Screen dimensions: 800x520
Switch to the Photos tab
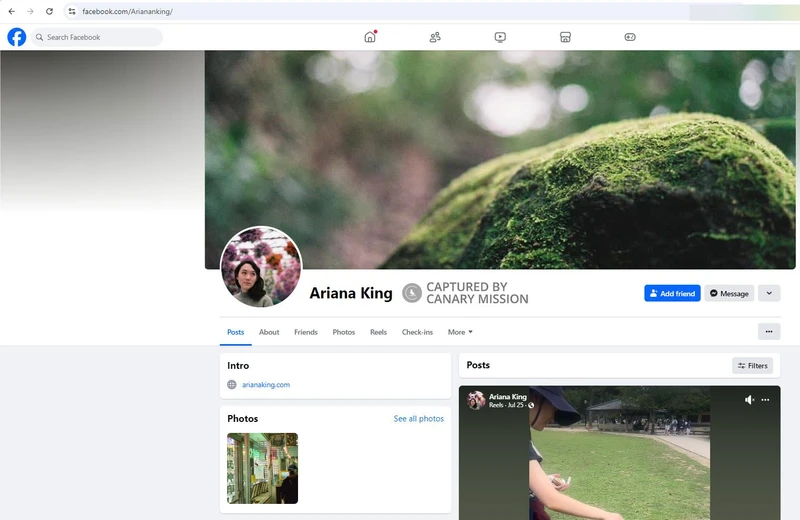click(344, 332)
